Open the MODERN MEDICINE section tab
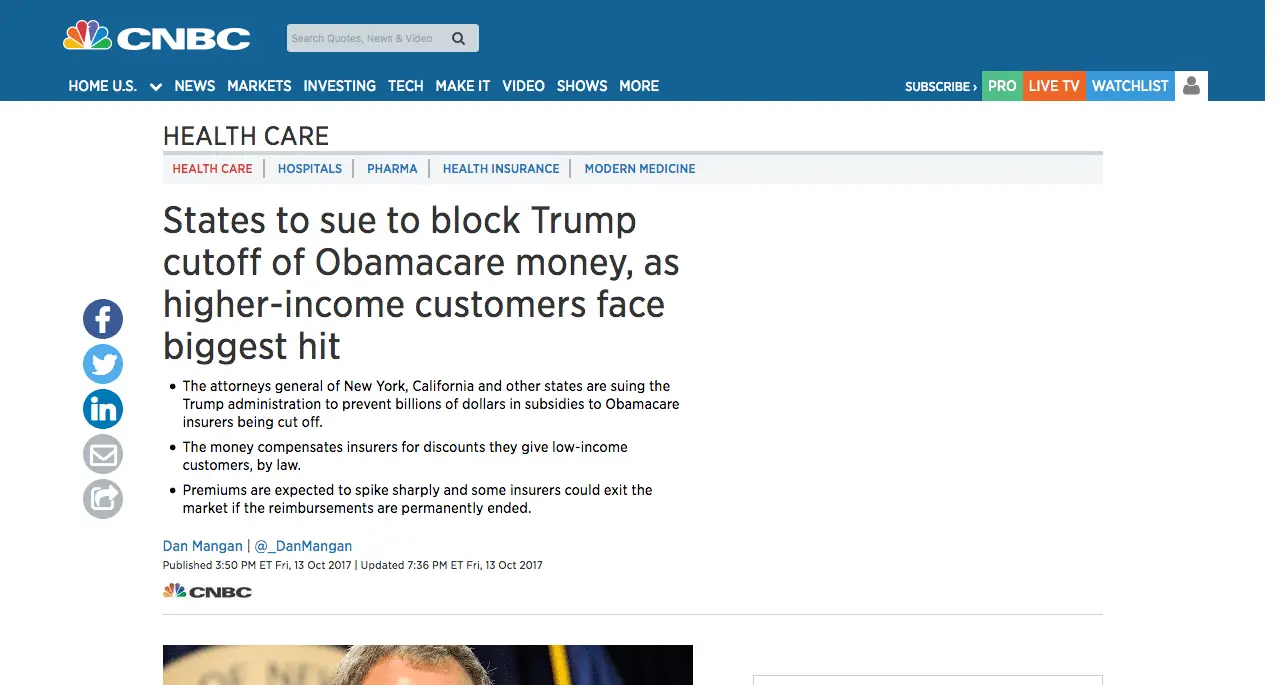The image size is (1280, 685). pyautogui.click(x=640, y=169)
